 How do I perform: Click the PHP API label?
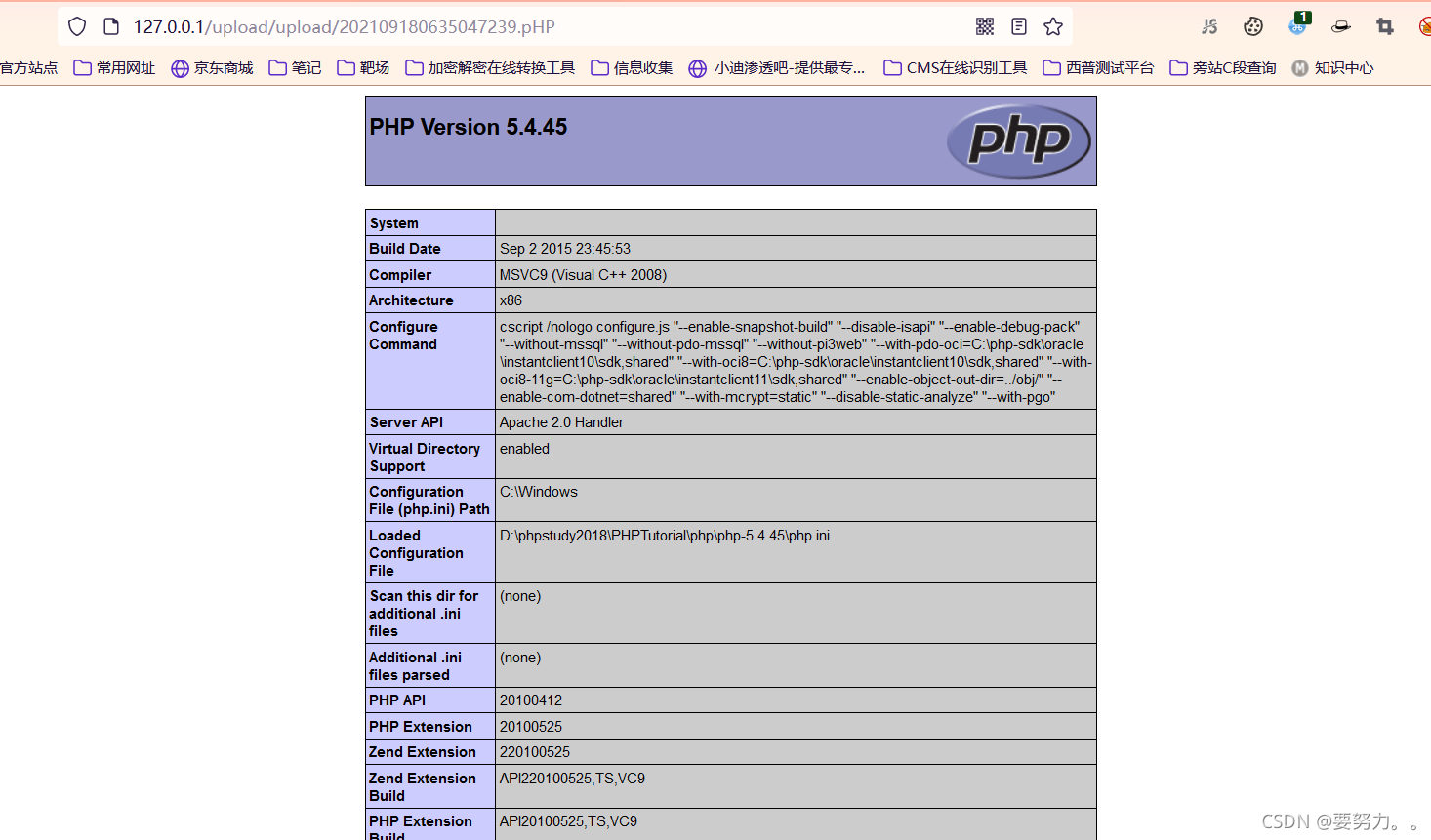(397, 700)
